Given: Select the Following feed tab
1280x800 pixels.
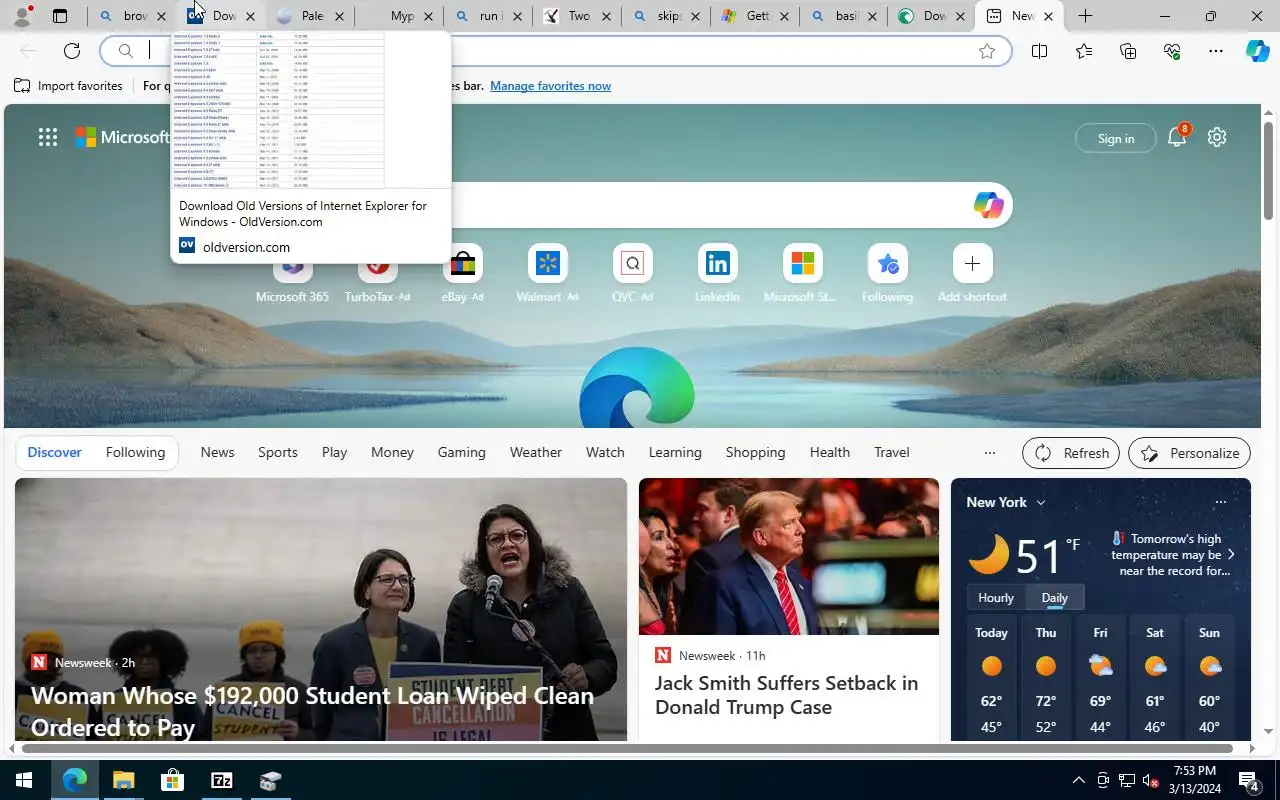Looking at the screenshot, I should coord(135,452).
